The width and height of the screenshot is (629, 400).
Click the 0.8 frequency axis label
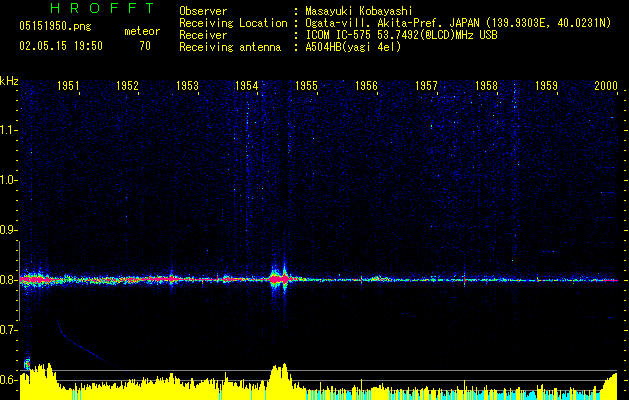pyautogui.click(x=7, y=280)
